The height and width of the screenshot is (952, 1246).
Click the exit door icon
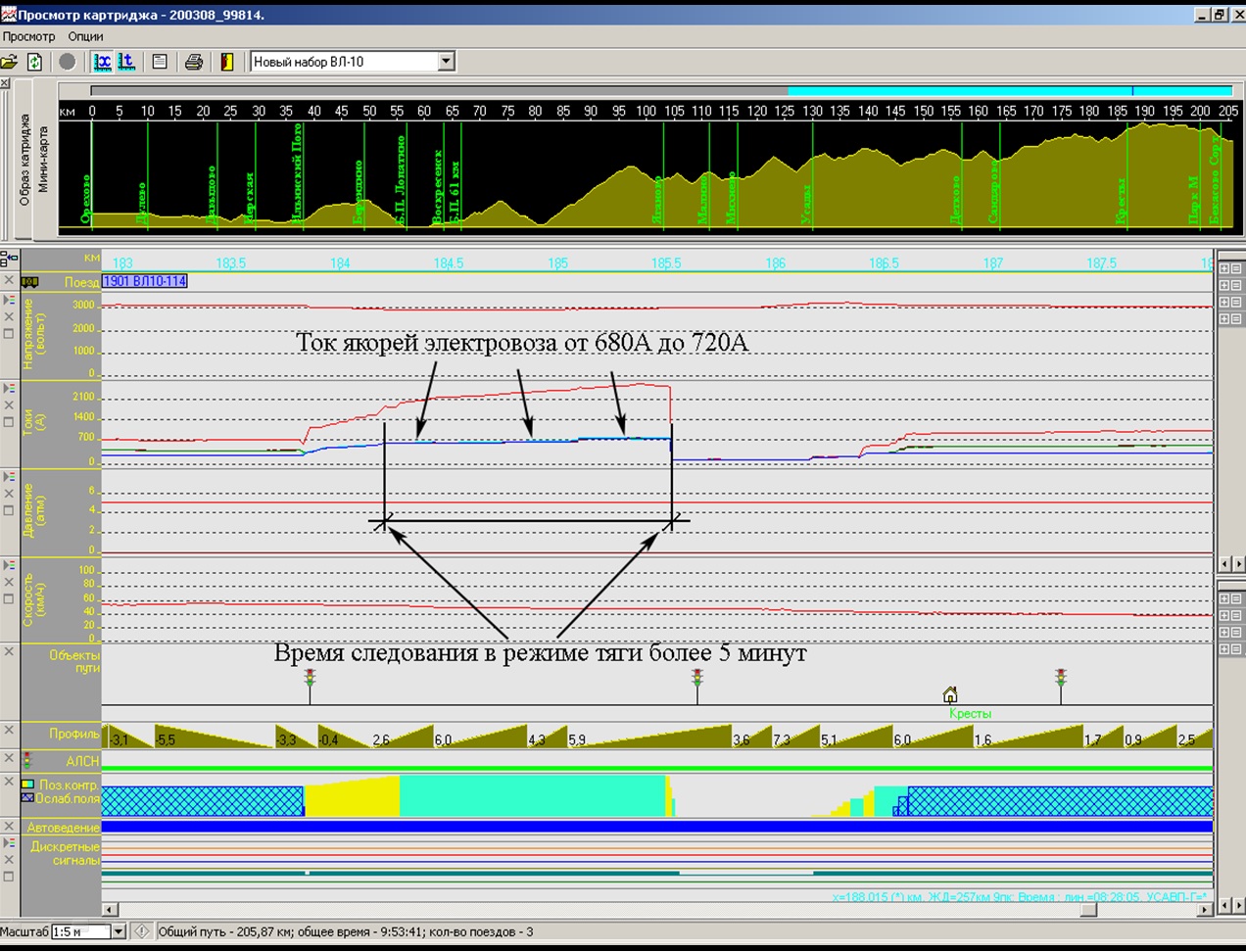(x=227, y=62)
